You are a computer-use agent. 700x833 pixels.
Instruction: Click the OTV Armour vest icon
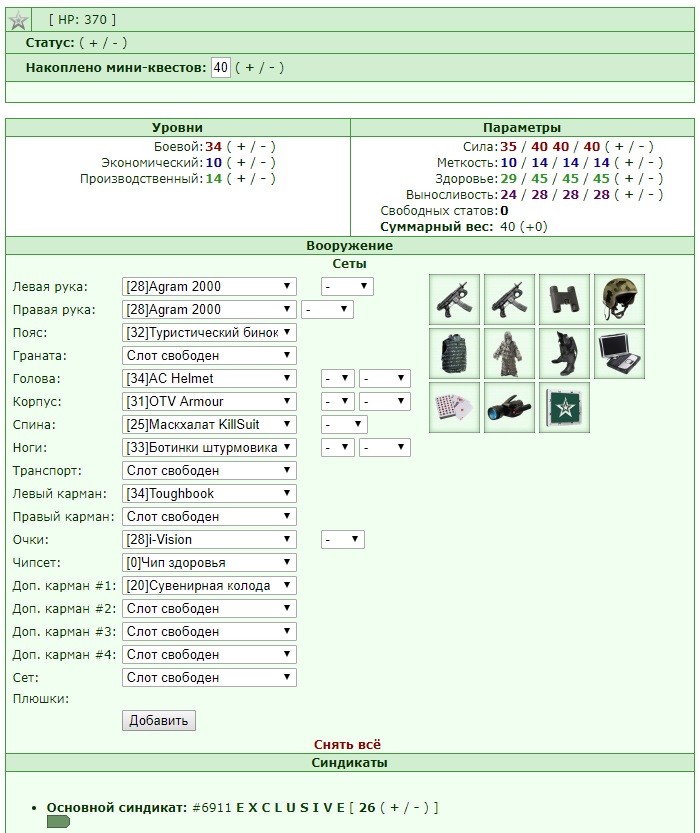pos(455,353)
